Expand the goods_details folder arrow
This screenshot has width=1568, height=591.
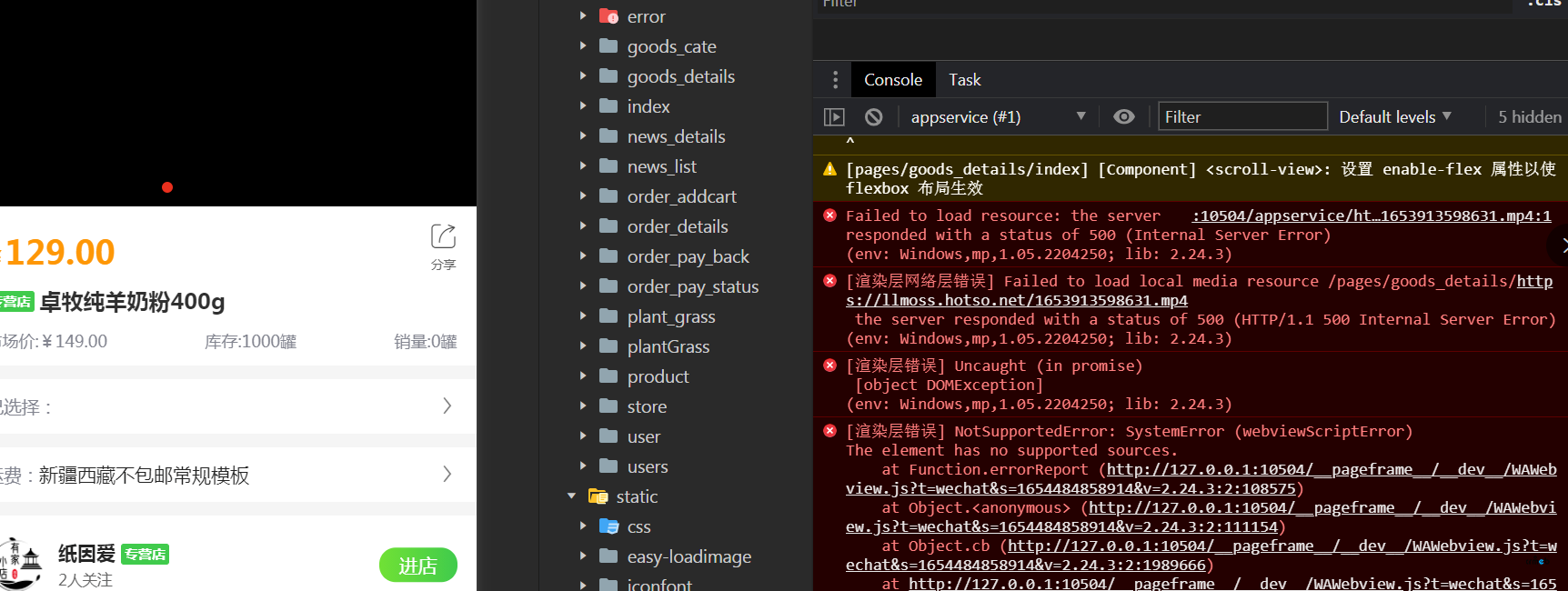pos(583,76)
